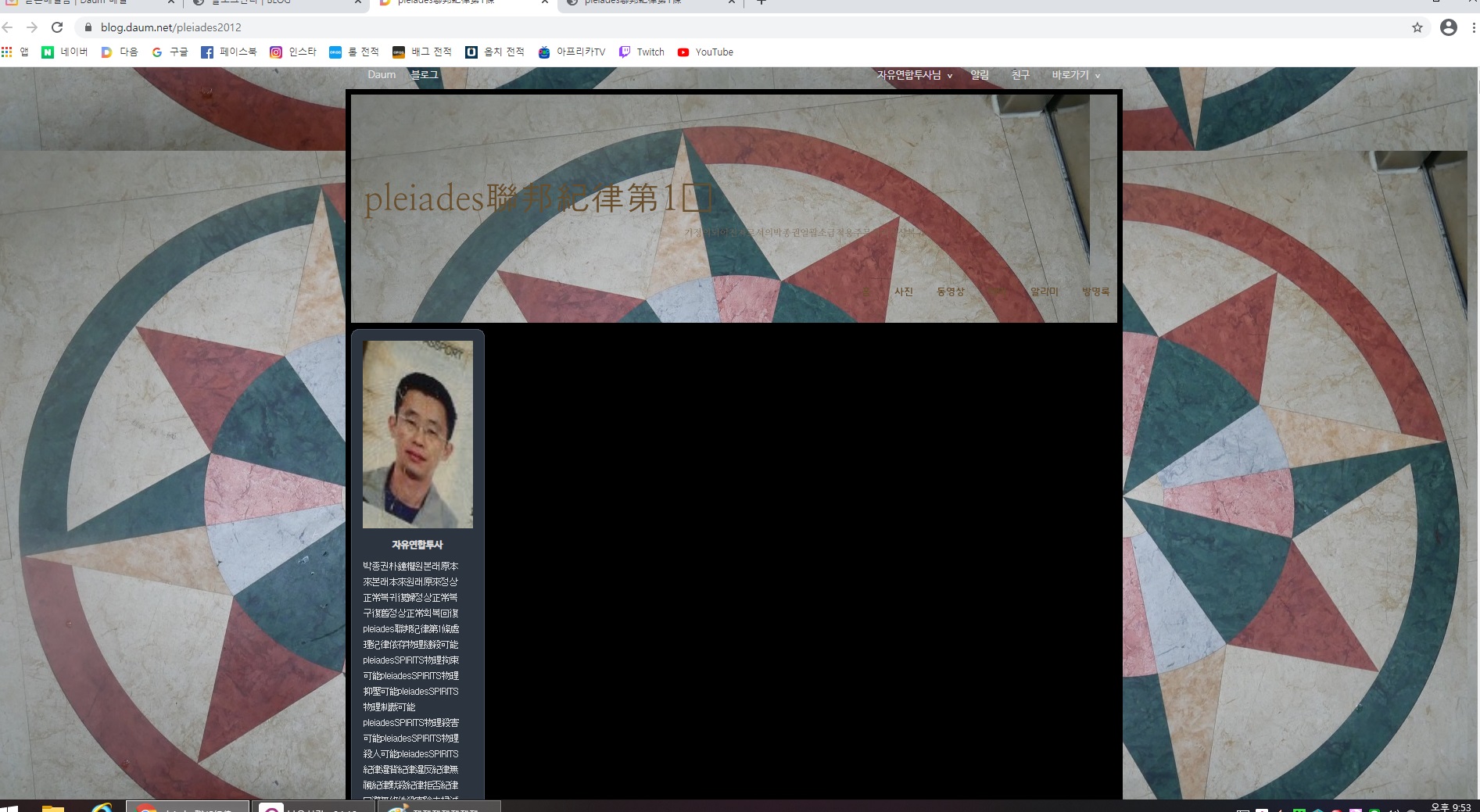Click the profile photo thumbnail

pos(417,435)
